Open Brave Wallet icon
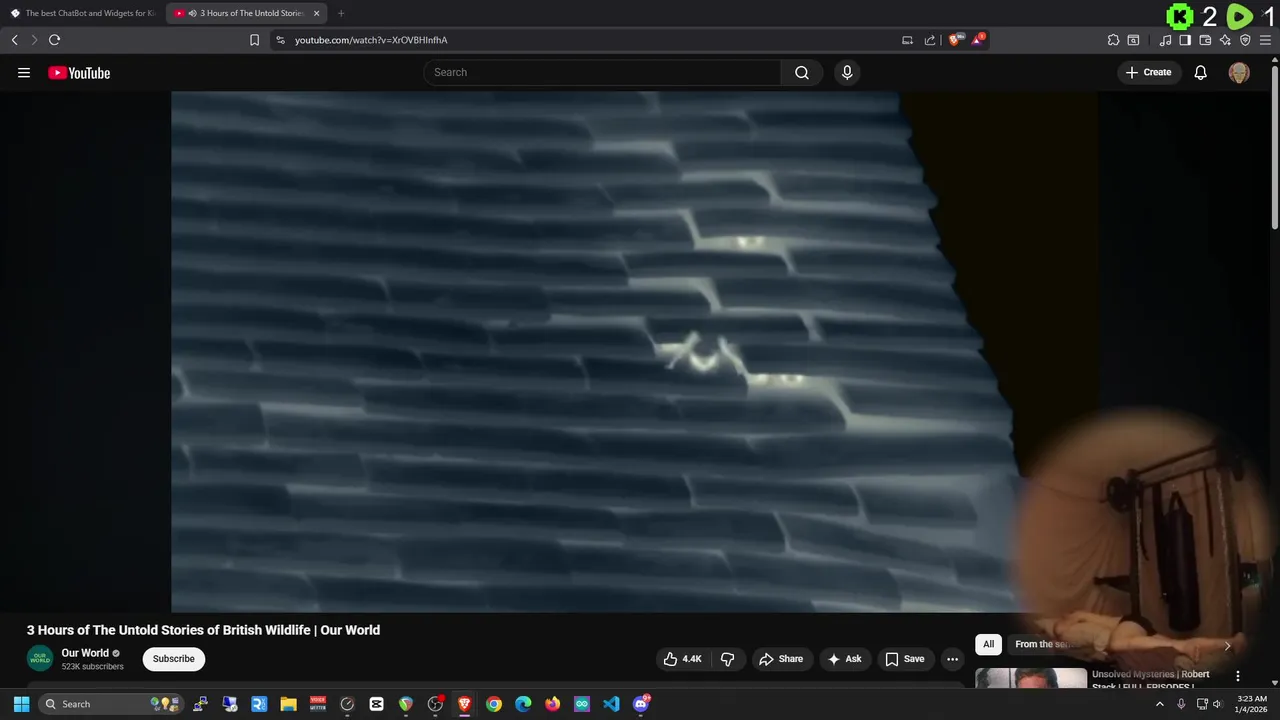The height and width of the screenshot is (720, 1280). [1205, 40]
